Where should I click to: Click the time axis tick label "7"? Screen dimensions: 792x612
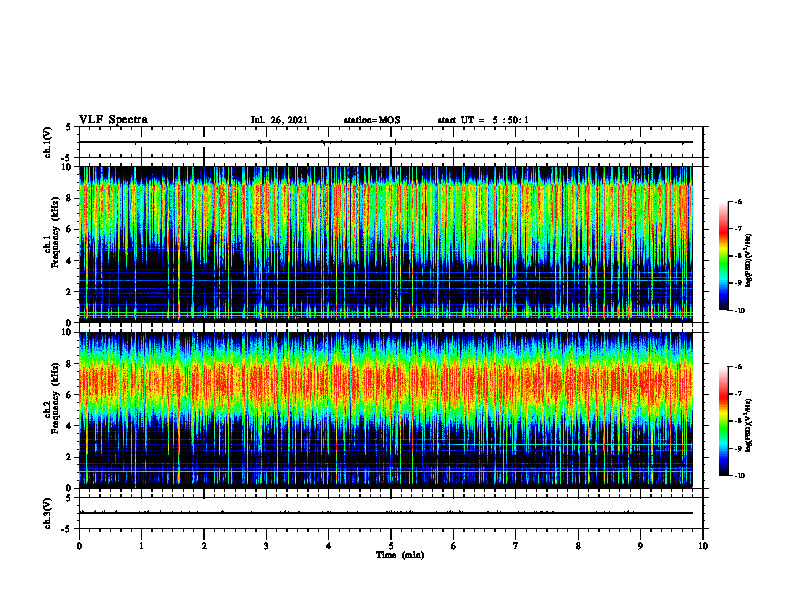pyautogui.click(x=516, y=546)
